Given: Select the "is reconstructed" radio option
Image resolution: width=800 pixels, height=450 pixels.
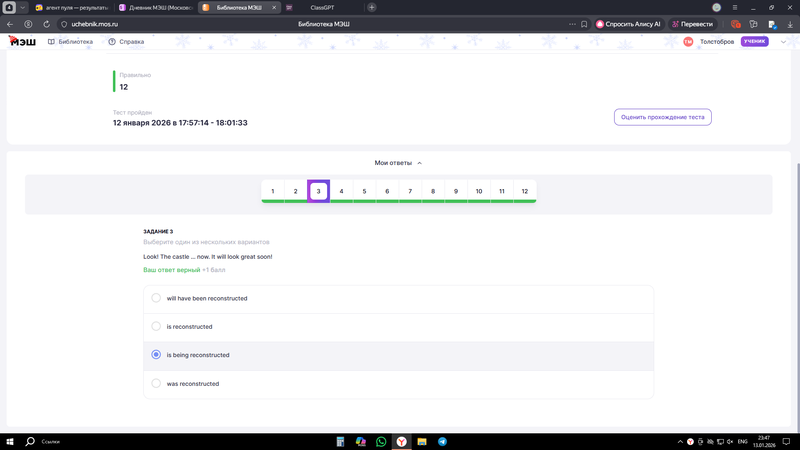Looking at the screenshot, I should (156, 326).
